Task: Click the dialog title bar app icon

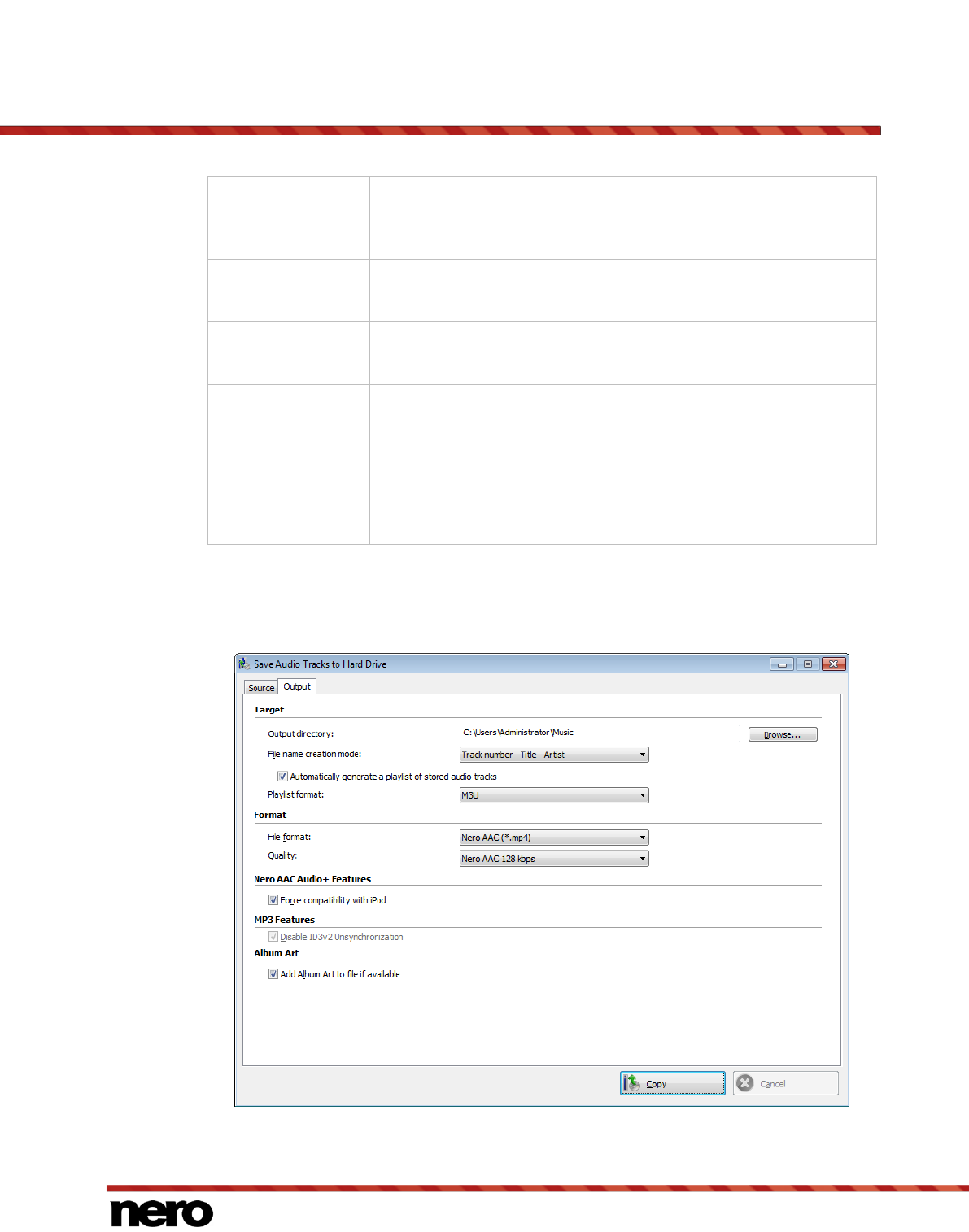Action: [244, 664]
